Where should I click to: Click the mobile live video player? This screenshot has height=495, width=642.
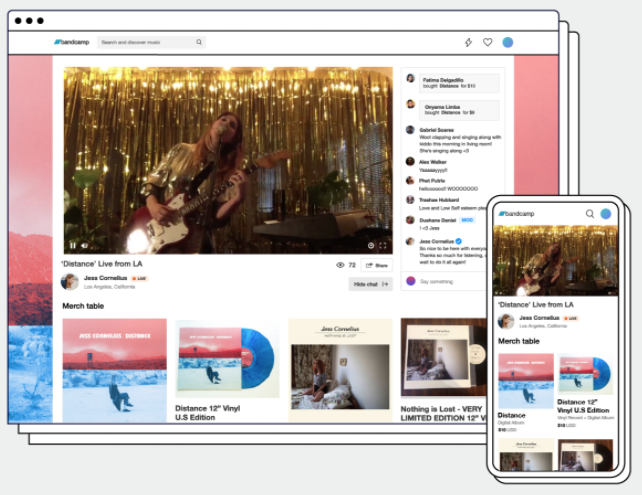(556, 260)
